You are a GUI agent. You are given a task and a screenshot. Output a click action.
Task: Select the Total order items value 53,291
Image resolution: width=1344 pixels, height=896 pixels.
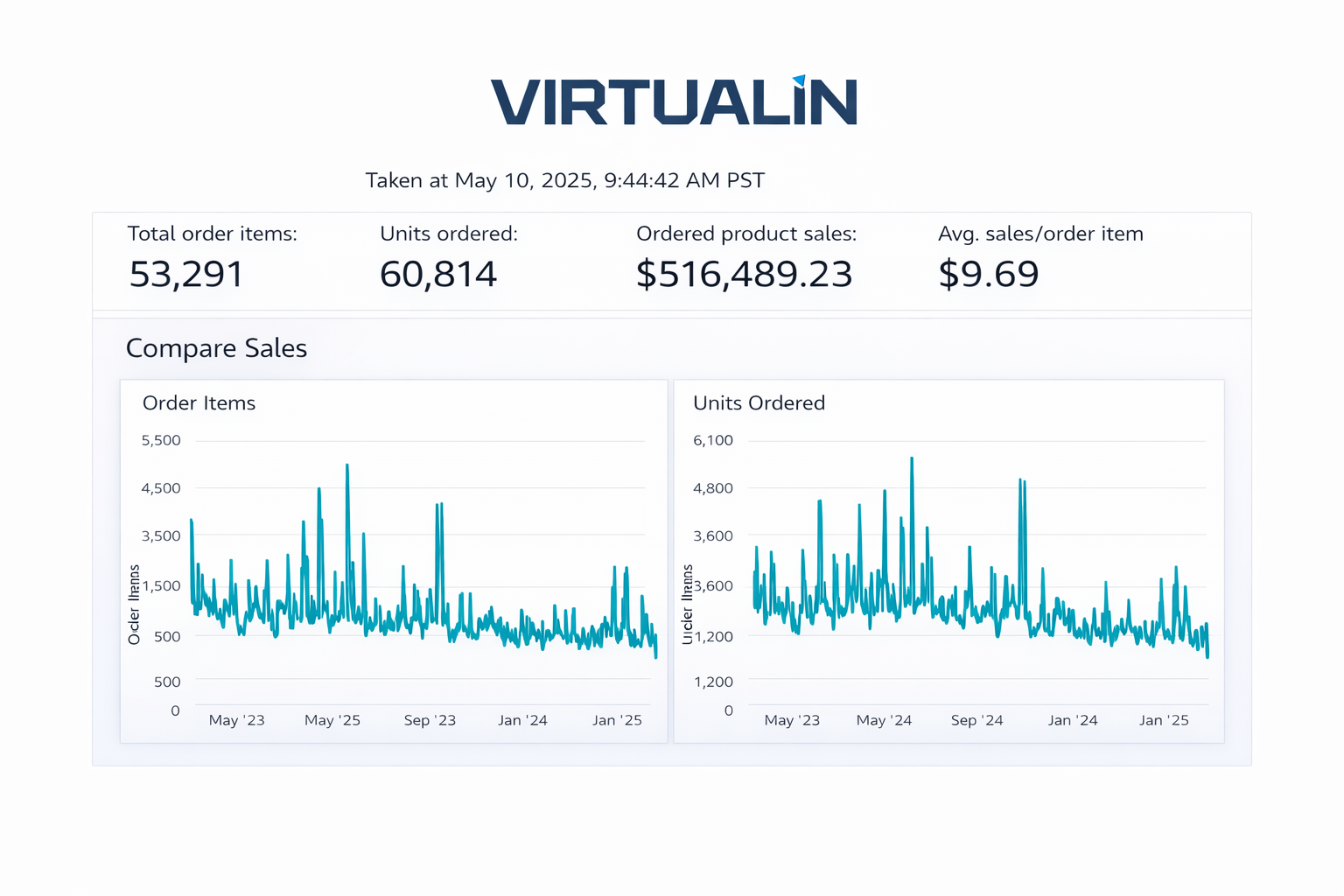[186, 274]
